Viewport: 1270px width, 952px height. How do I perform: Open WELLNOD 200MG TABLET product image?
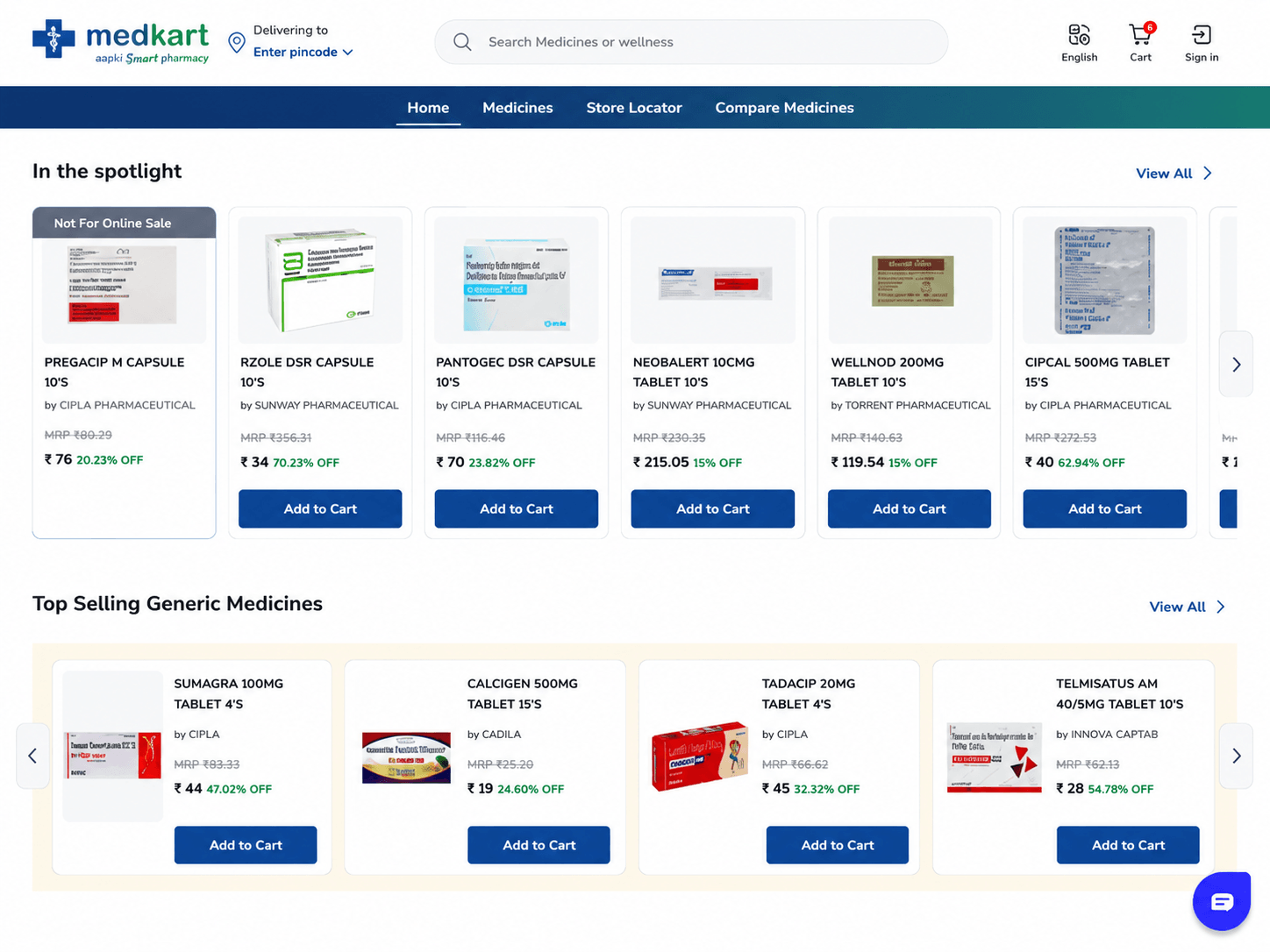(x=910, y=280)
